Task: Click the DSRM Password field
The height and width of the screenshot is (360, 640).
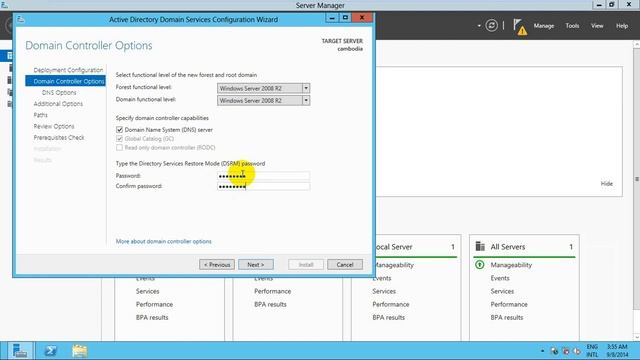Action: click(263, 176)
